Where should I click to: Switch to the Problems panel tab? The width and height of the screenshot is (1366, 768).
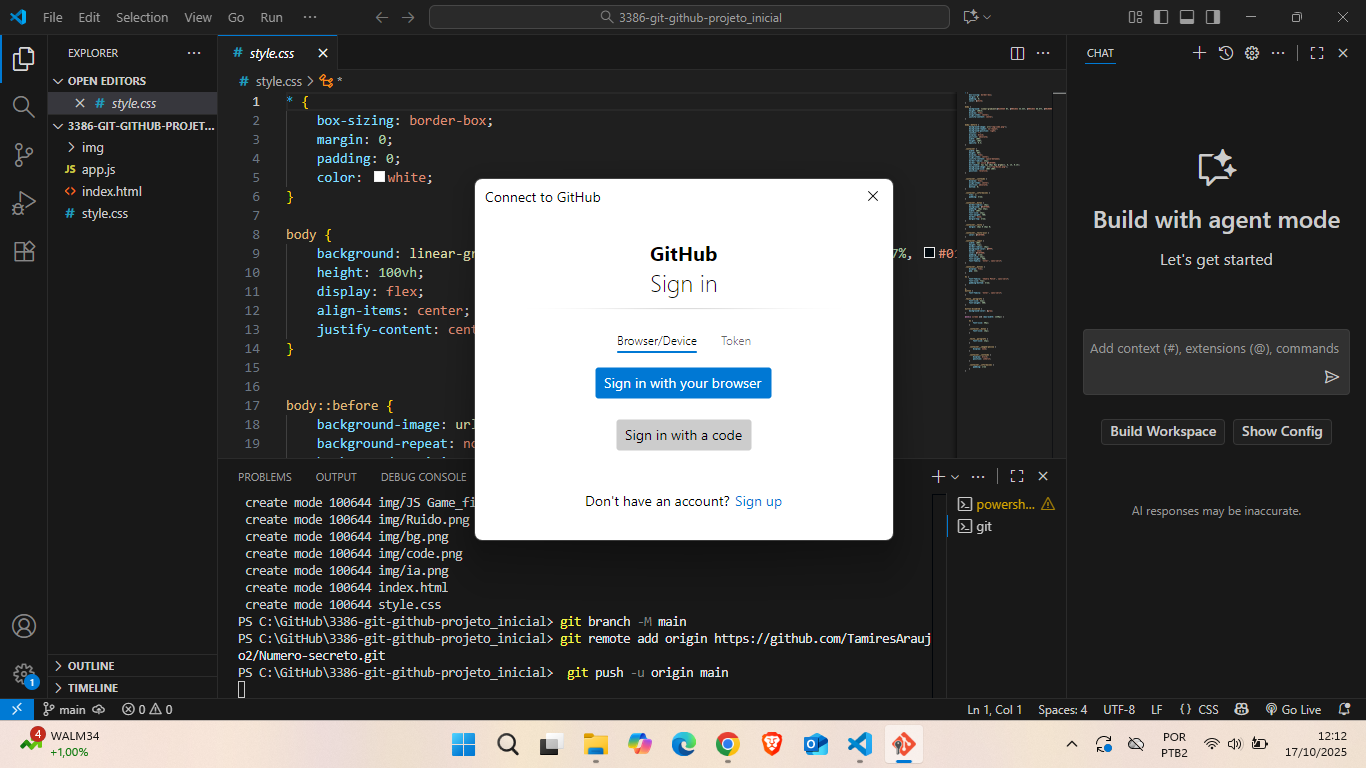tap(265, 477)
